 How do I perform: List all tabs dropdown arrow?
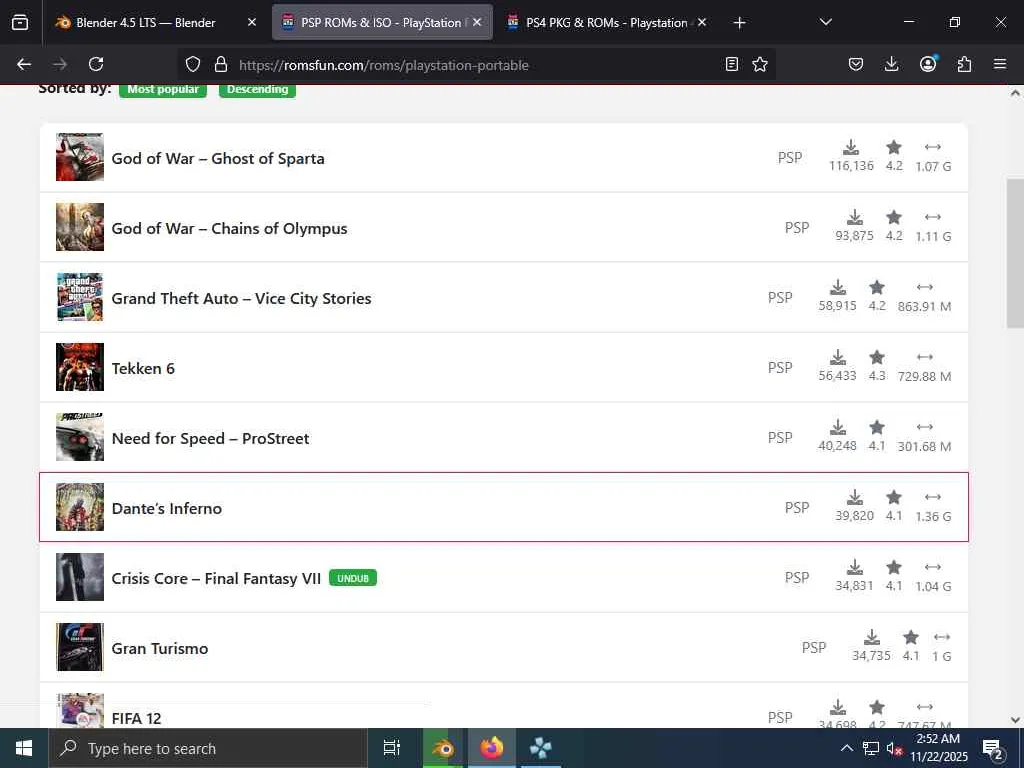point(825,22)
